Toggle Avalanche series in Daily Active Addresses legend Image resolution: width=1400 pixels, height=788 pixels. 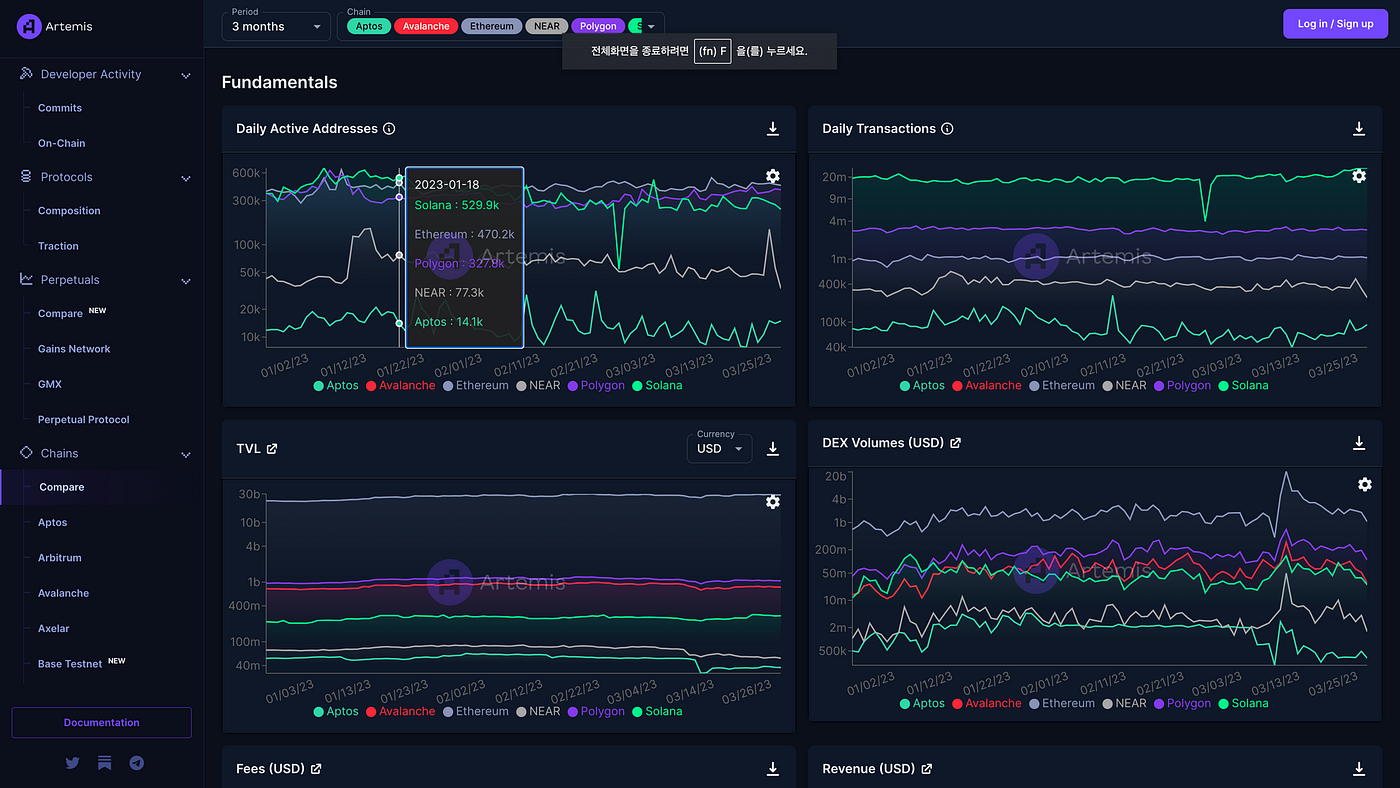[x=401, y=385]
